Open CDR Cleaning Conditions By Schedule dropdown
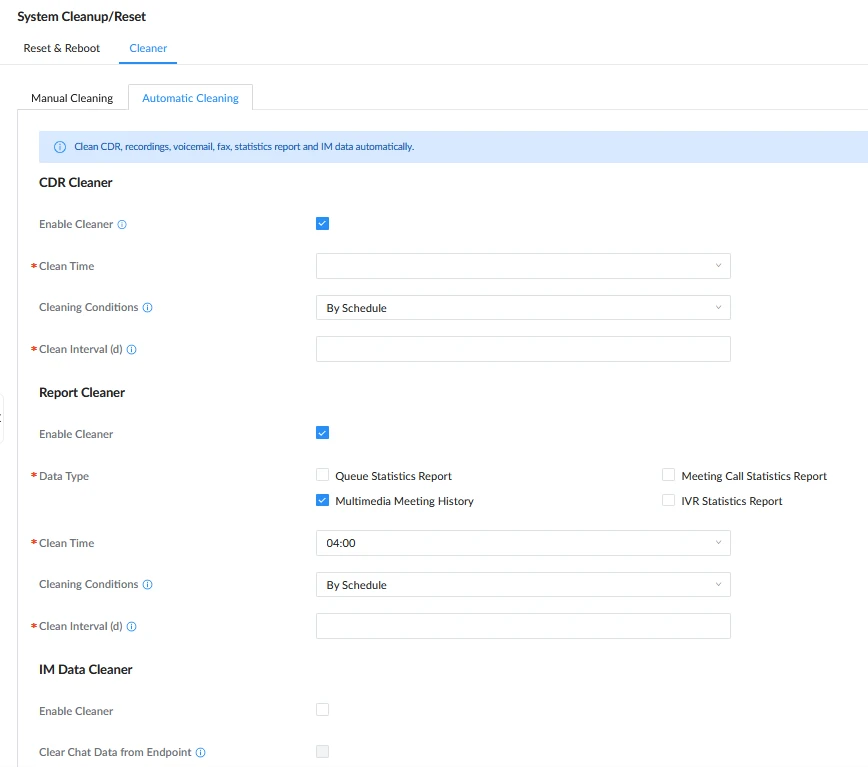Viewport: 868px width, 767px height. tap(523, 308)
